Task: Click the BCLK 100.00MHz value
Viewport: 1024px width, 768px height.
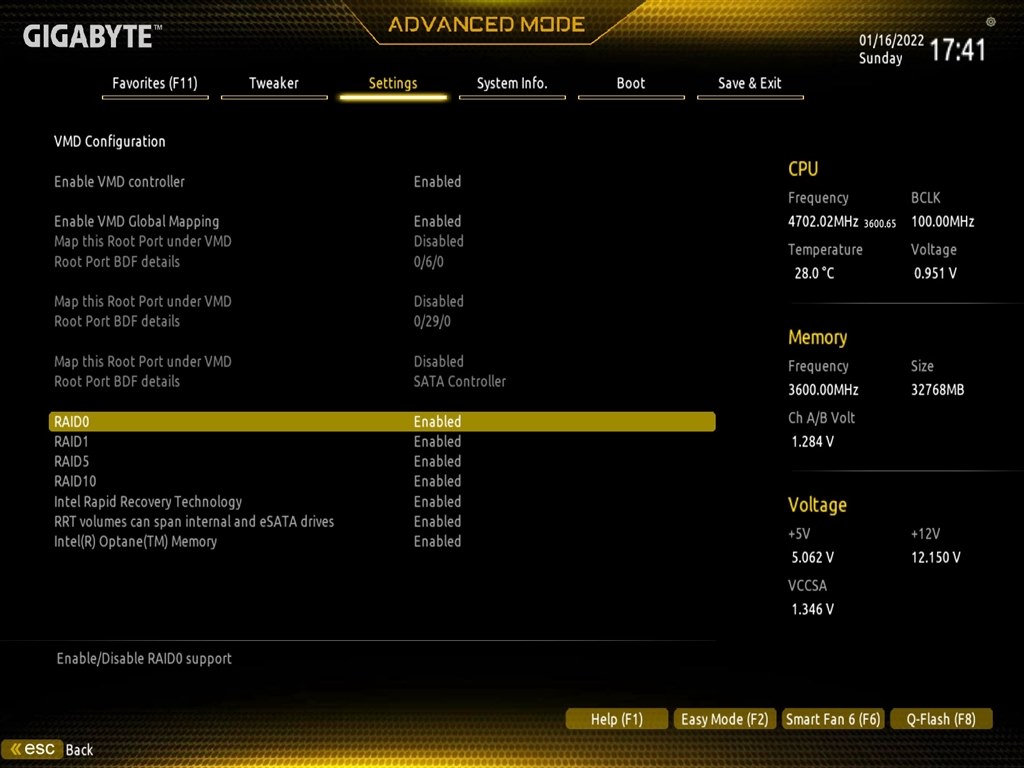Action: tap(942, 221)
